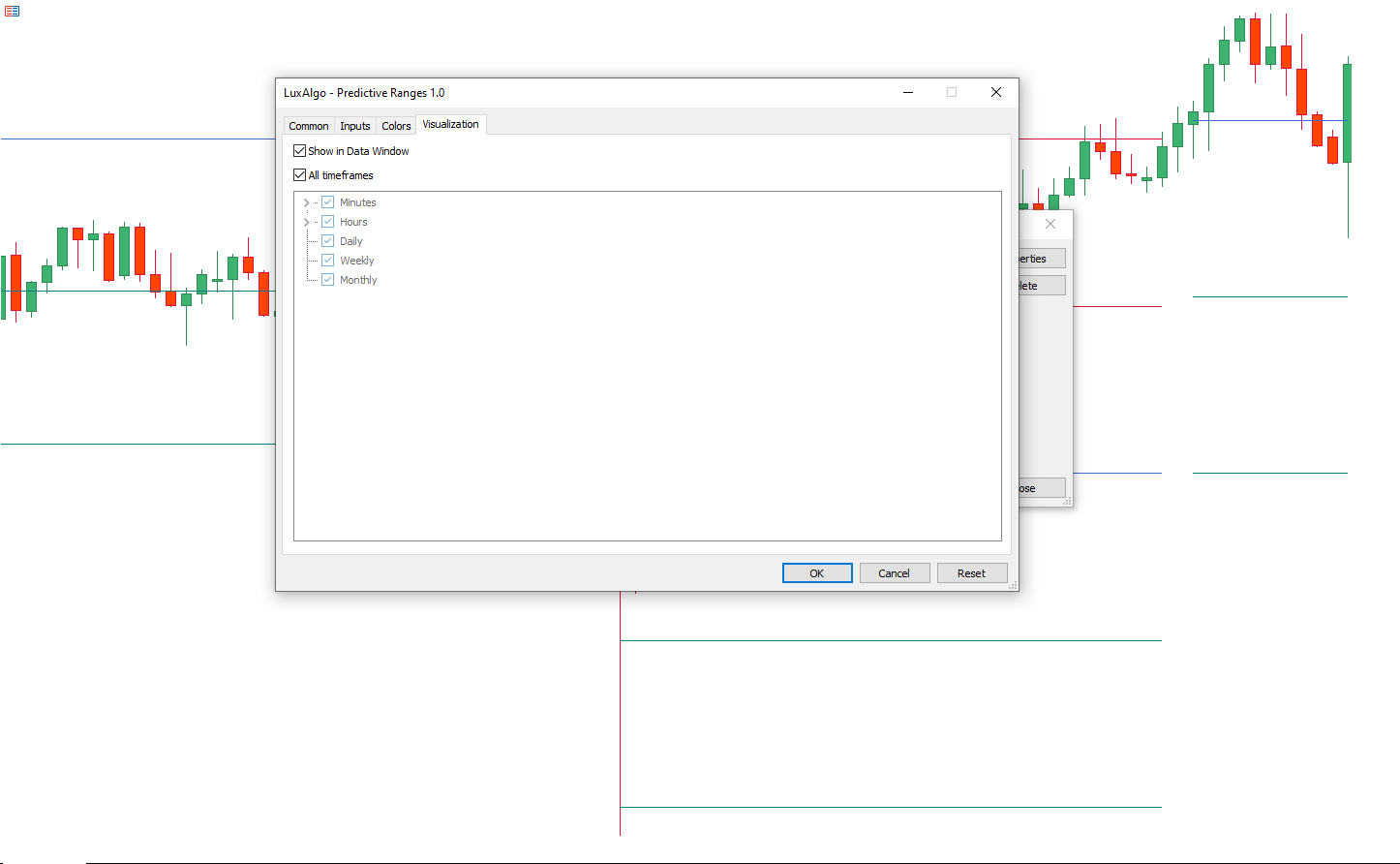
Task: Click the small icon in top-left chart corner
Action: click(12, 12)
